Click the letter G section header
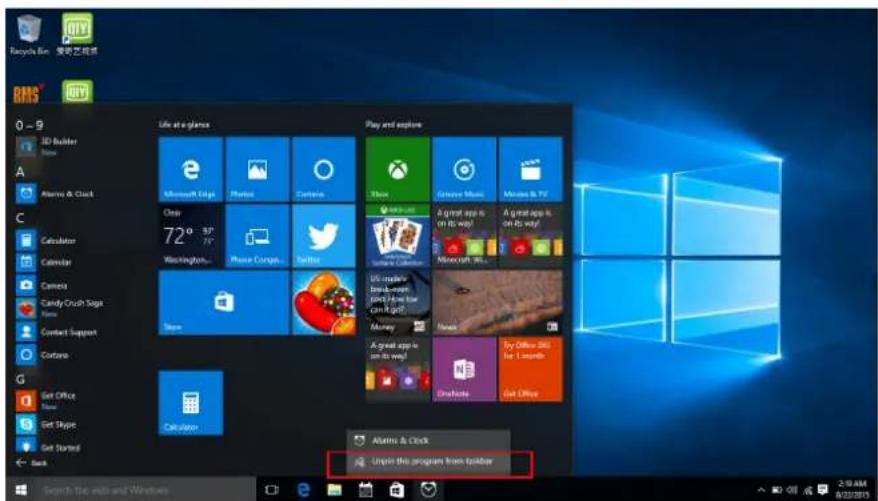Screen dimensions: 878x501 [20, 379]
